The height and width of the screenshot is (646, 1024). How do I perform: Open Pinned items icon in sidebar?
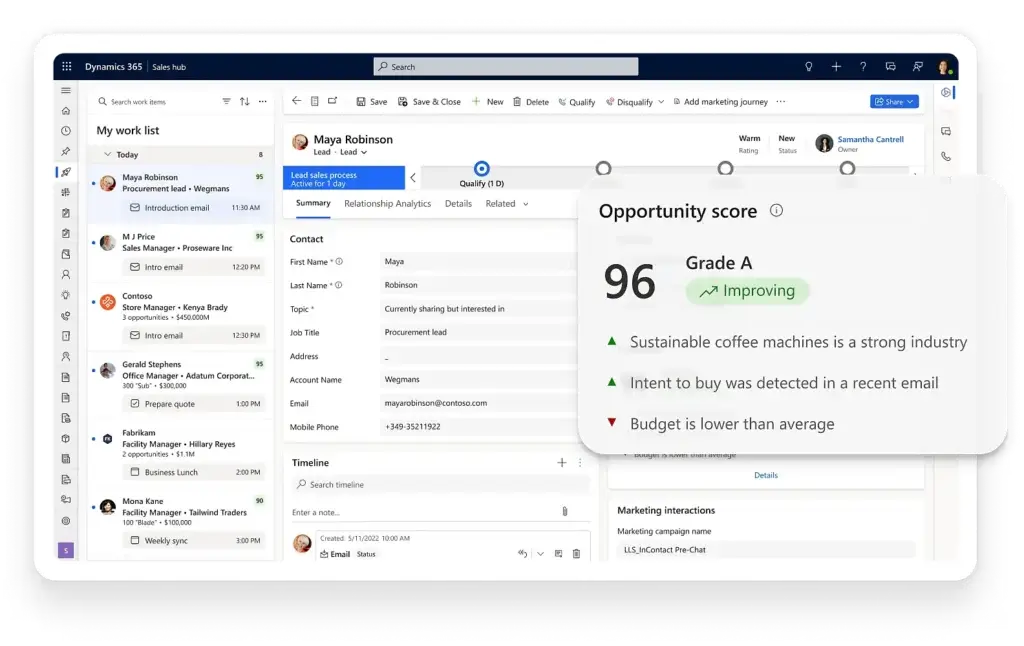click(x=66, y=152)
